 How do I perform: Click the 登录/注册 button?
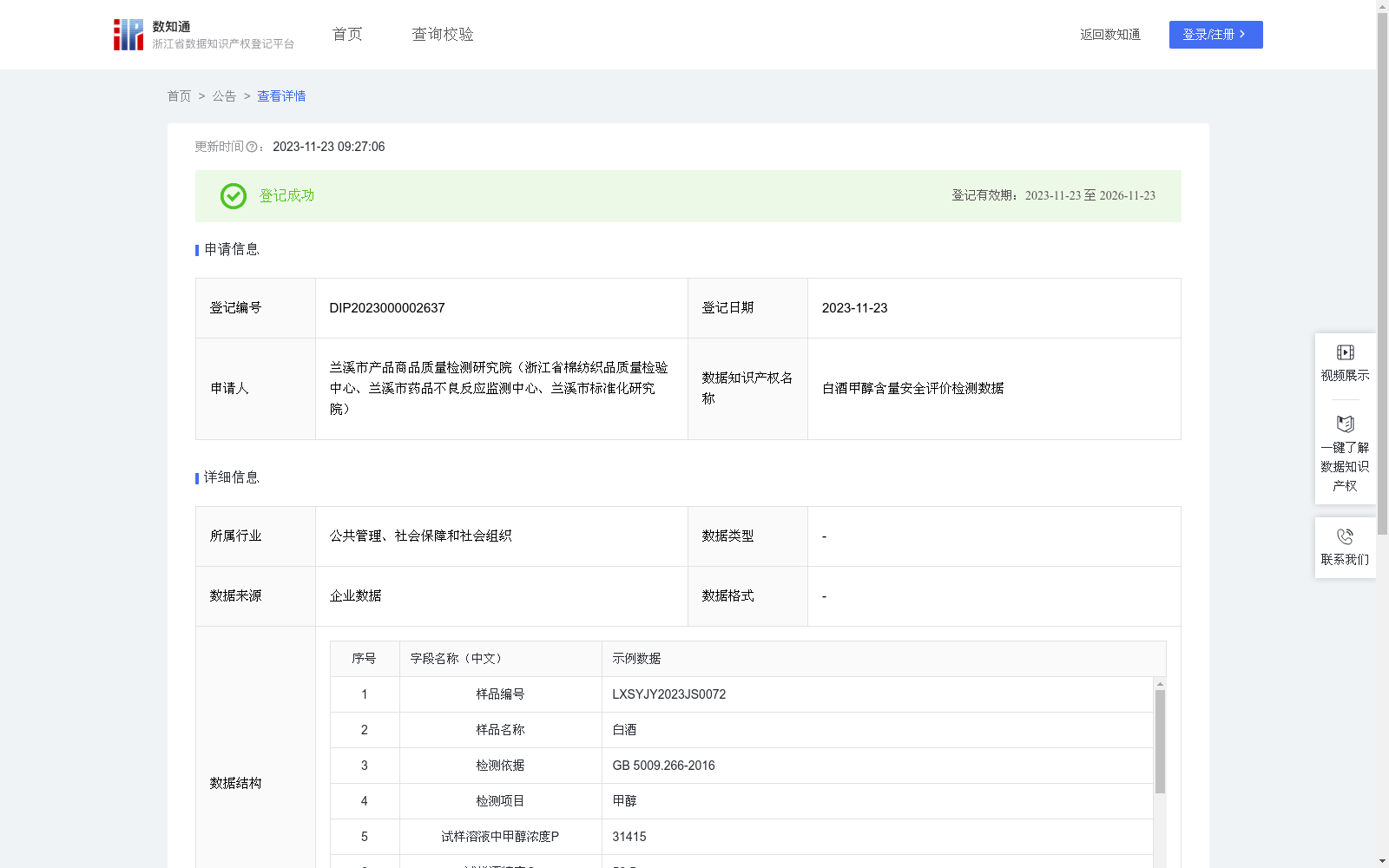tap(1215, 35)
